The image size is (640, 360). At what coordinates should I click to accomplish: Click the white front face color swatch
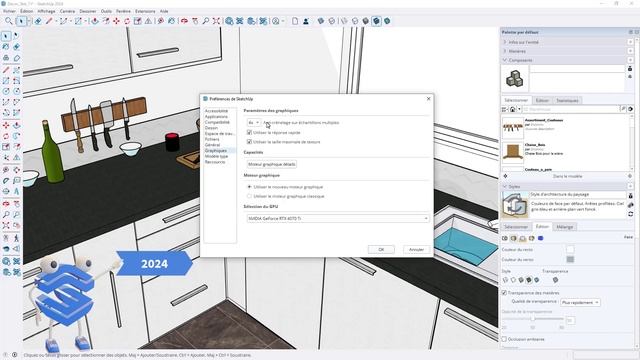point(570,249)
